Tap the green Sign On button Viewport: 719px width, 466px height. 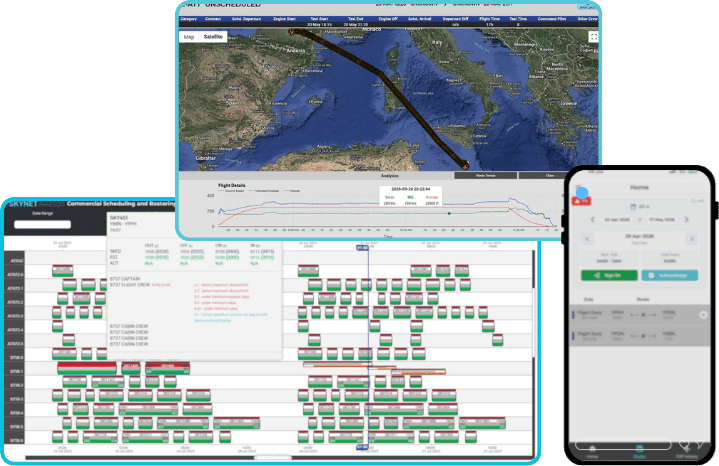coord(609,275)
